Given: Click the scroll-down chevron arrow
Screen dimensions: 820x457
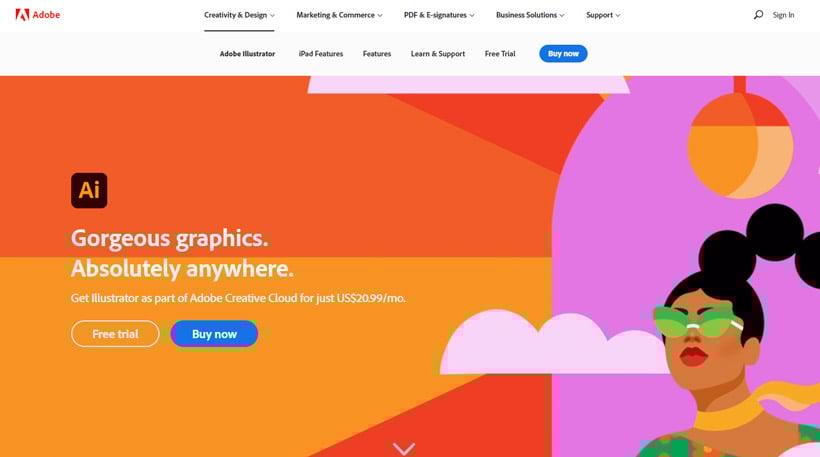Looking at the screenshot, I should pyautogui.click(x=404, y=449).
